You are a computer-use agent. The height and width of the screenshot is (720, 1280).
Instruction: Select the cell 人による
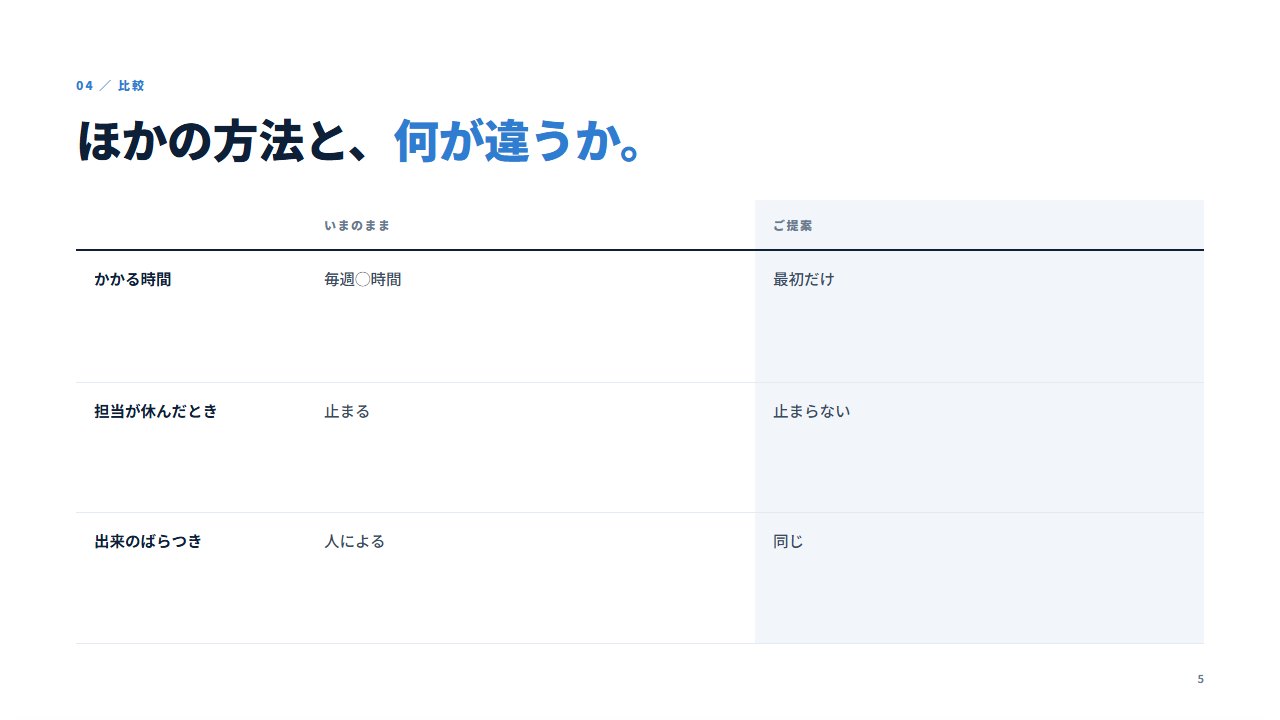(354, 541)
